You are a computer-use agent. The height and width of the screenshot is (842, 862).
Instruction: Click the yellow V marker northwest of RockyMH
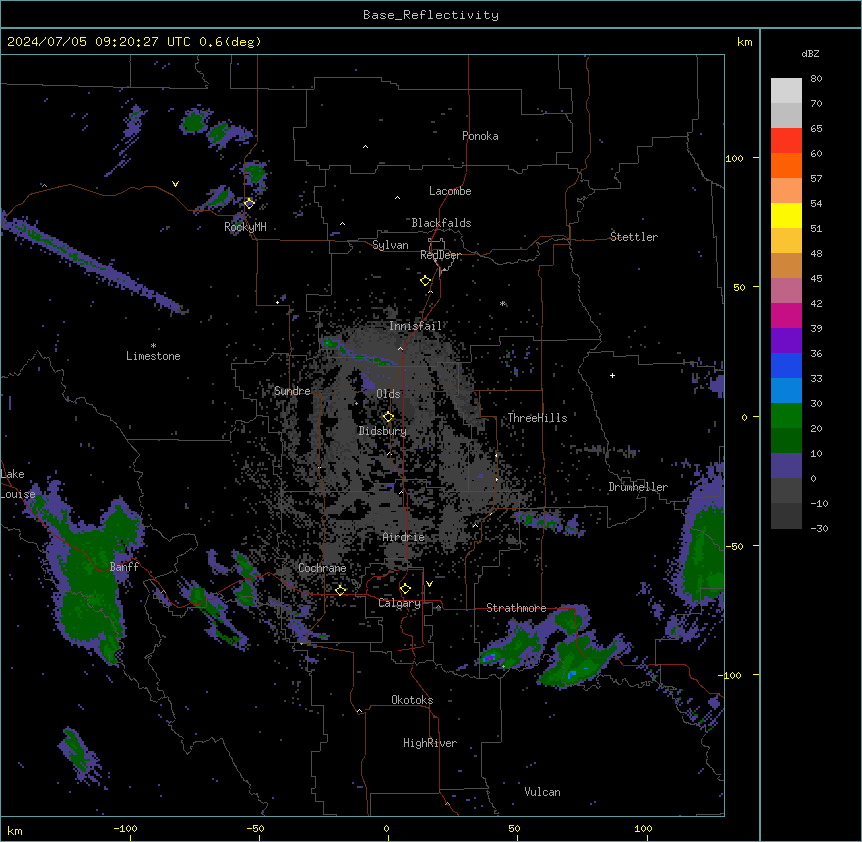[x=175, y=184]
